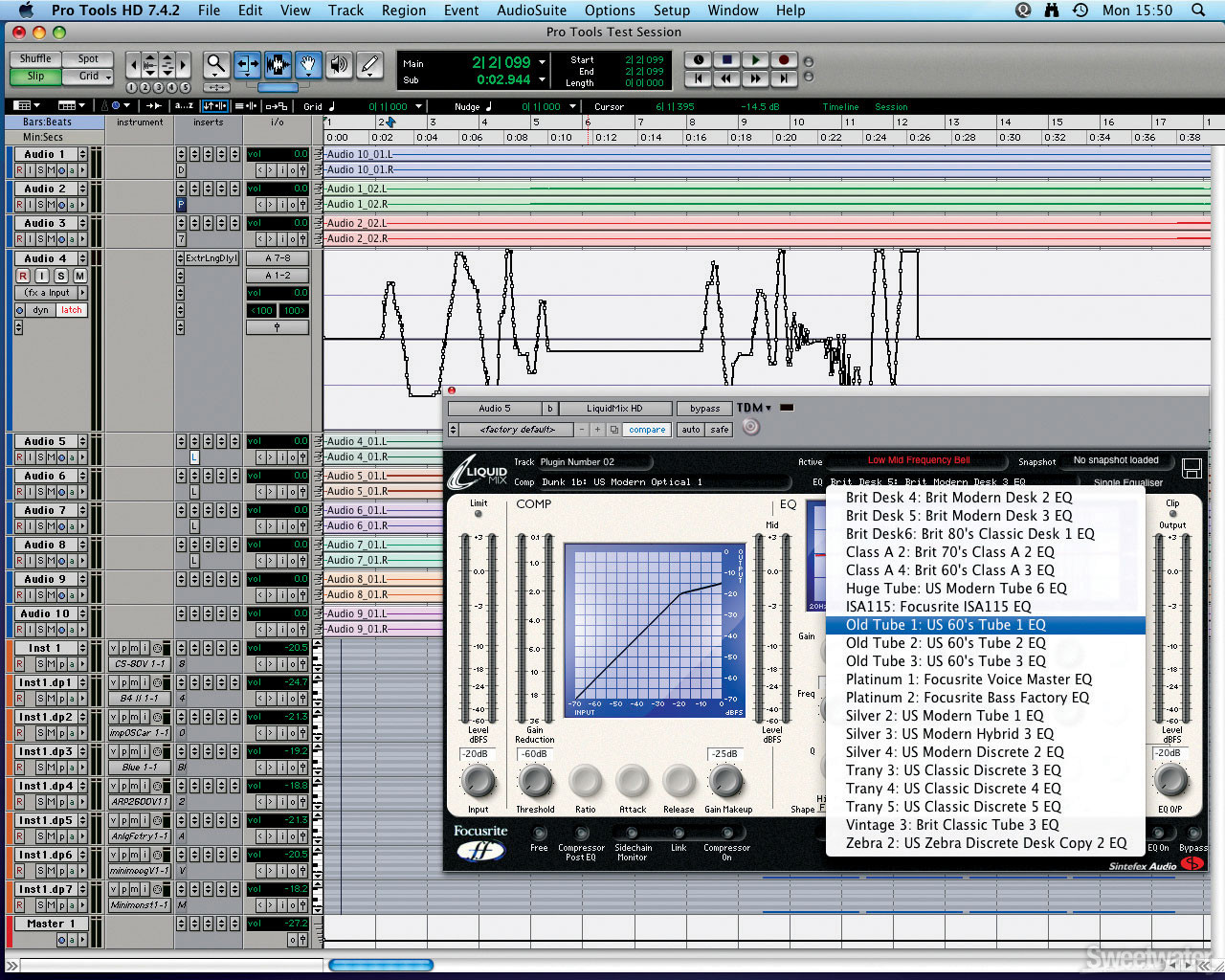This screenshot has height=980, width=1225.
Task: Toggle the Compressor On switch
Action: (x=727, y=834)
